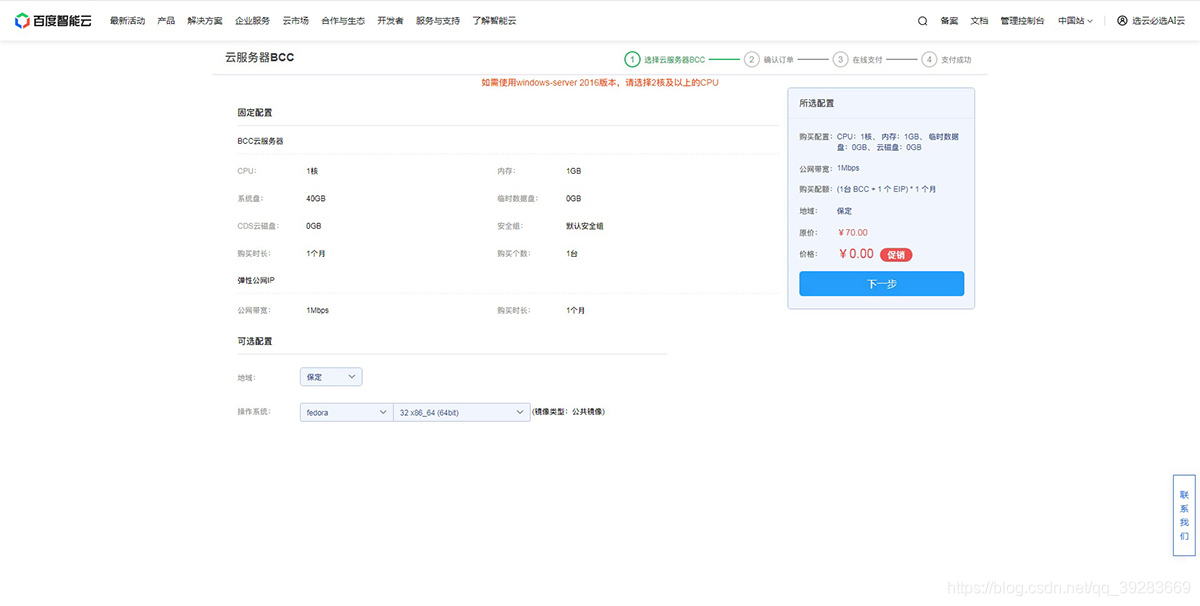Click the red 促销 promotion badge
The width and height of the screenshot is (1200, 606).
pyautogui.click(x=896, y=254)
